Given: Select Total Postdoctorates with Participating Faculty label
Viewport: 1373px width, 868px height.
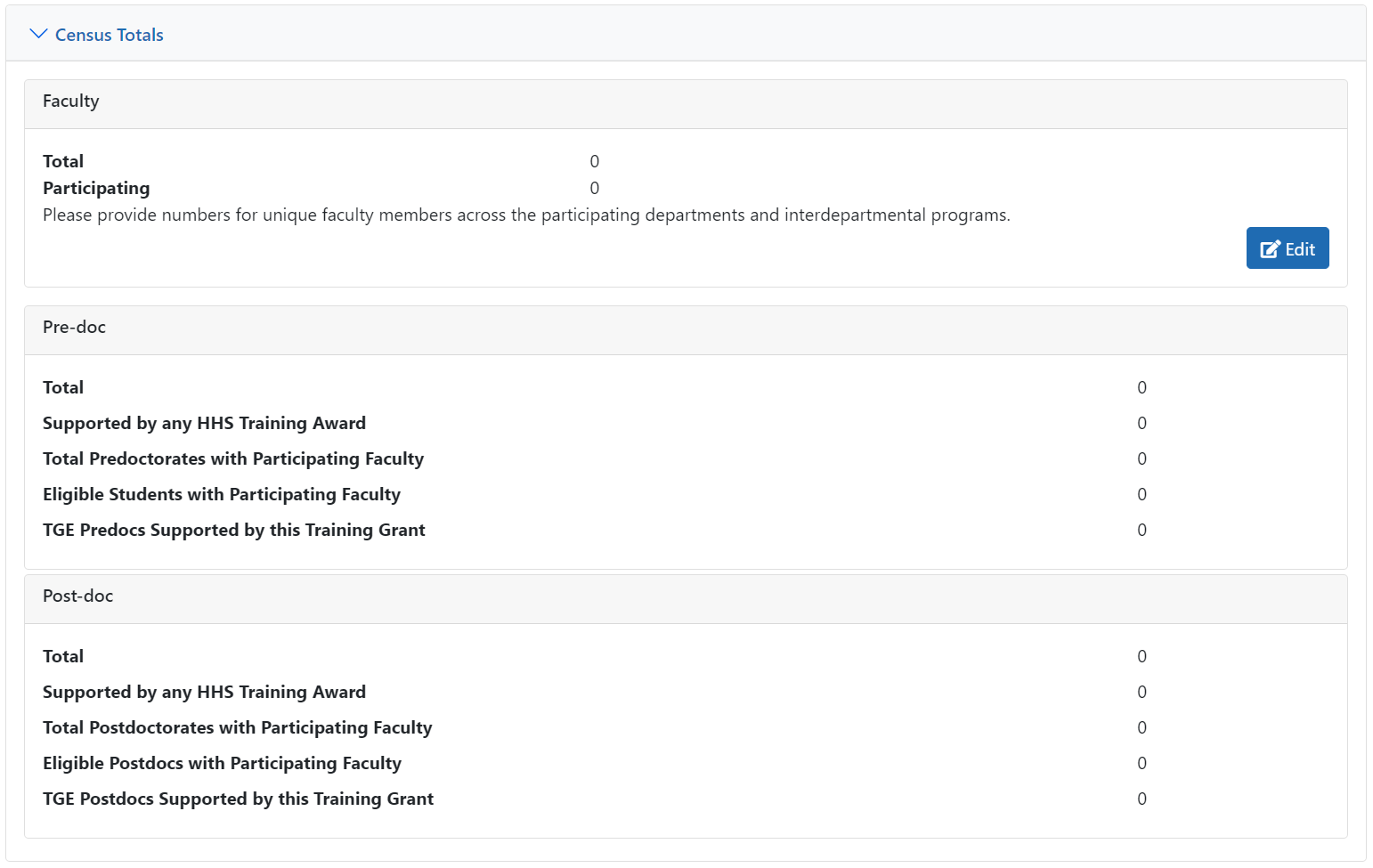Looking at the screenshot, I should click(238, 727).
